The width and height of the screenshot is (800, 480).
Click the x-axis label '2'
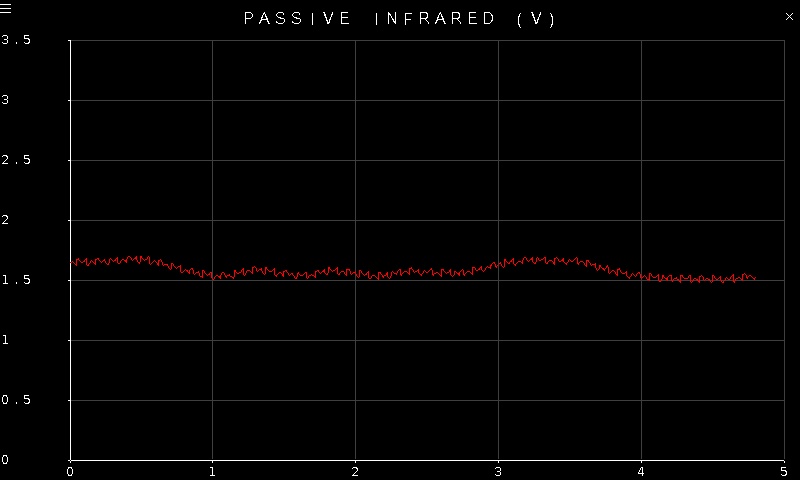tap(355, 472)
